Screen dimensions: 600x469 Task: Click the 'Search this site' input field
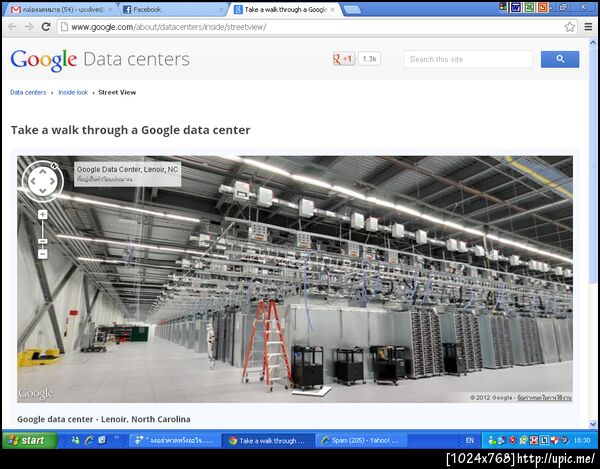[x=468, y=59]
